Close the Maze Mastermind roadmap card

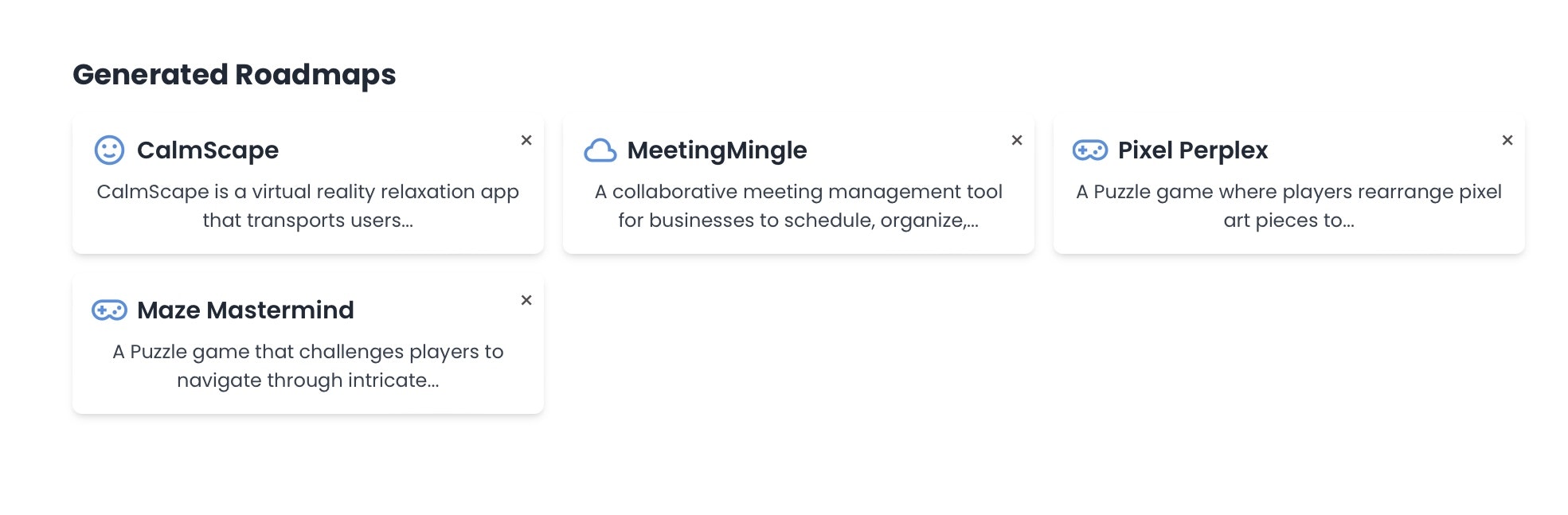pyautogui.click(x=526, y=300)
